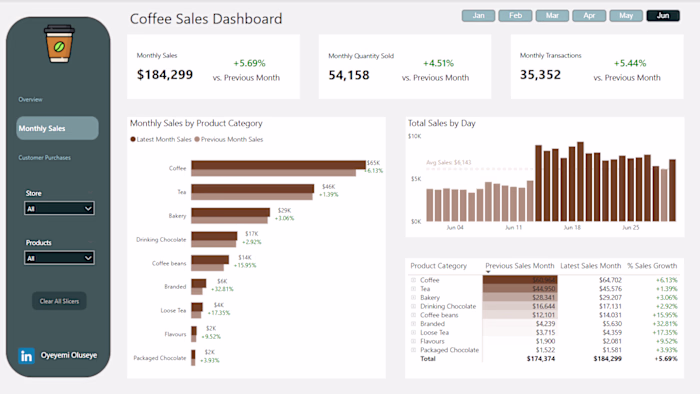Sort by Latest Sales Month column header
700x394 pixels.
tap(591, 265)
